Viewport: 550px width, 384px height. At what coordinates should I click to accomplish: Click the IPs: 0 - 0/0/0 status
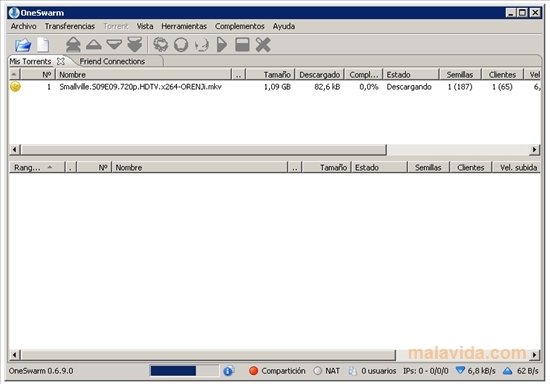point(425,371)
